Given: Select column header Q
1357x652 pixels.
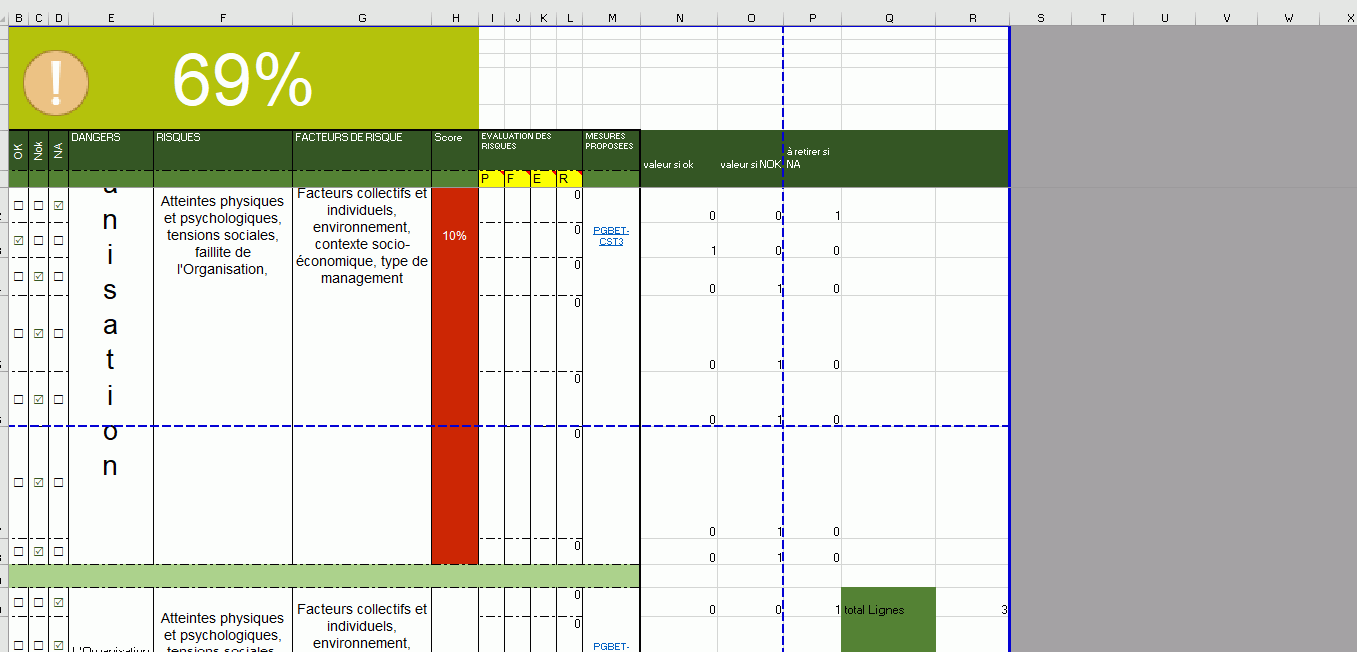Looking at the screenshot, I should tap(888, 18).
